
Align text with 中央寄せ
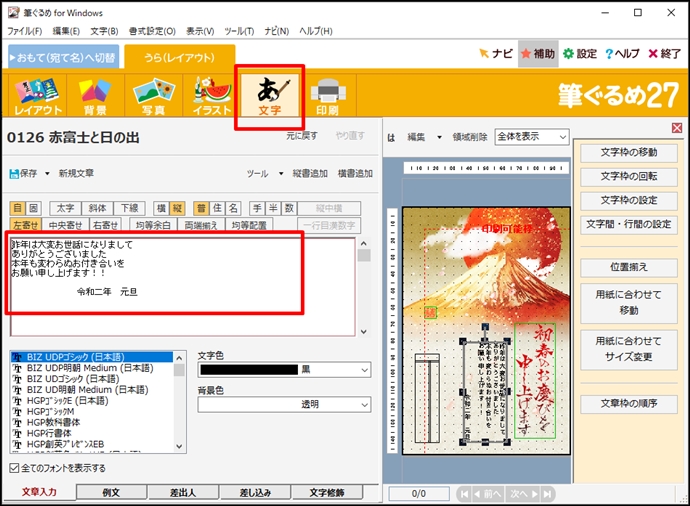(x=65, y=225)
